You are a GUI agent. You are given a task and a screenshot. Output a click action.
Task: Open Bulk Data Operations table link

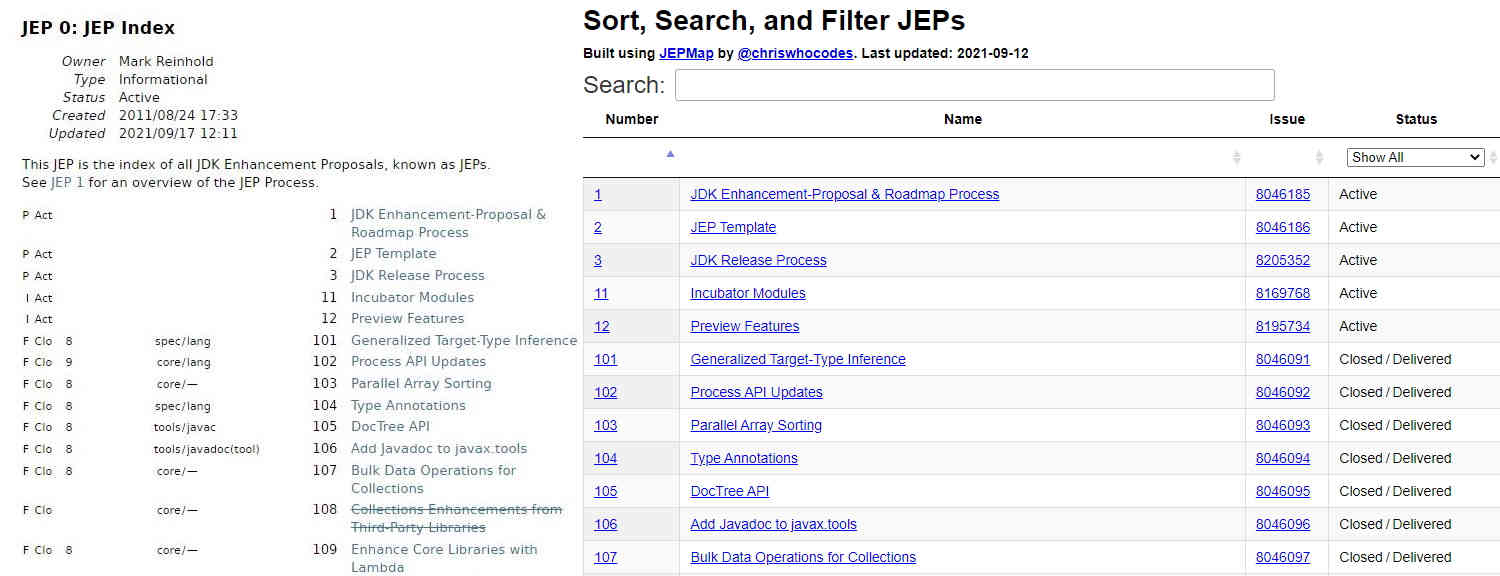pyautogui.click(x=802, y=557)
